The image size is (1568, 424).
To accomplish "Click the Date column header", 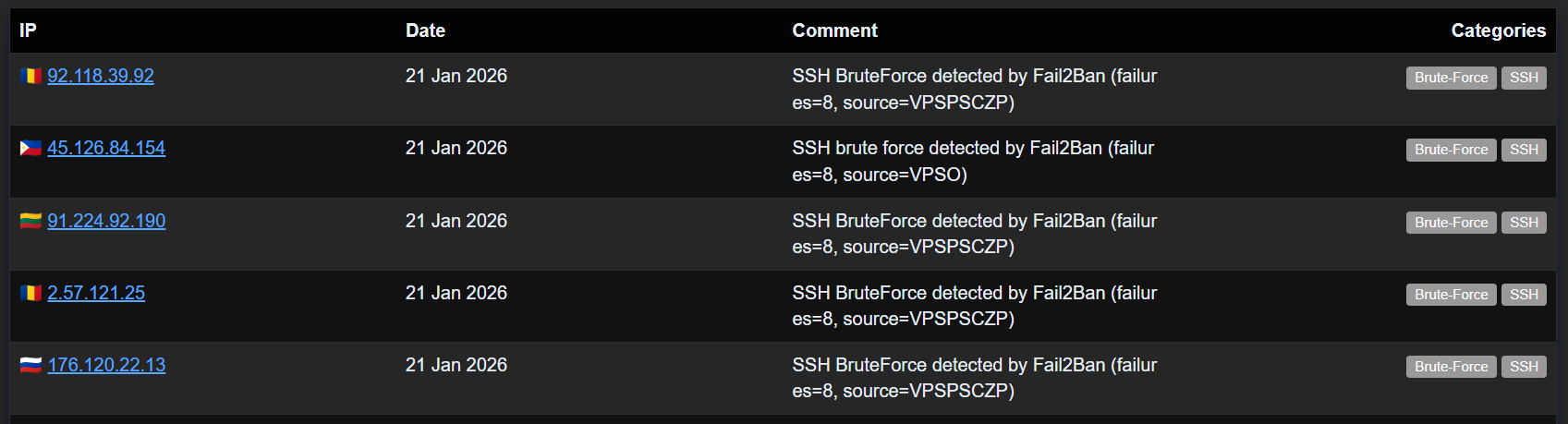I will click(425, 30).
